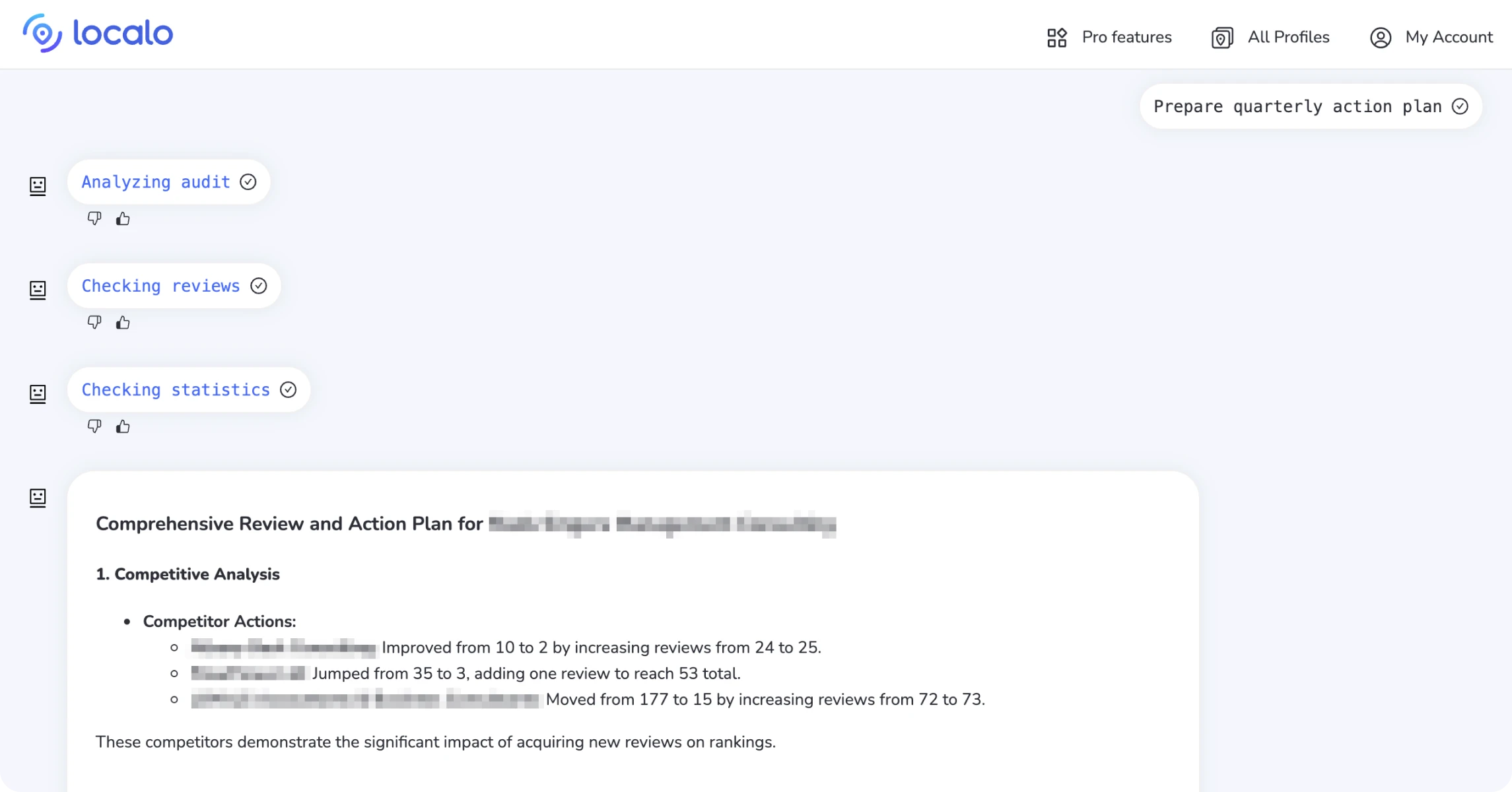This screenshot has width=1512, height=792.
Task: Give thumbs up to Checking statistics step
Action: [x=123, y=426]
